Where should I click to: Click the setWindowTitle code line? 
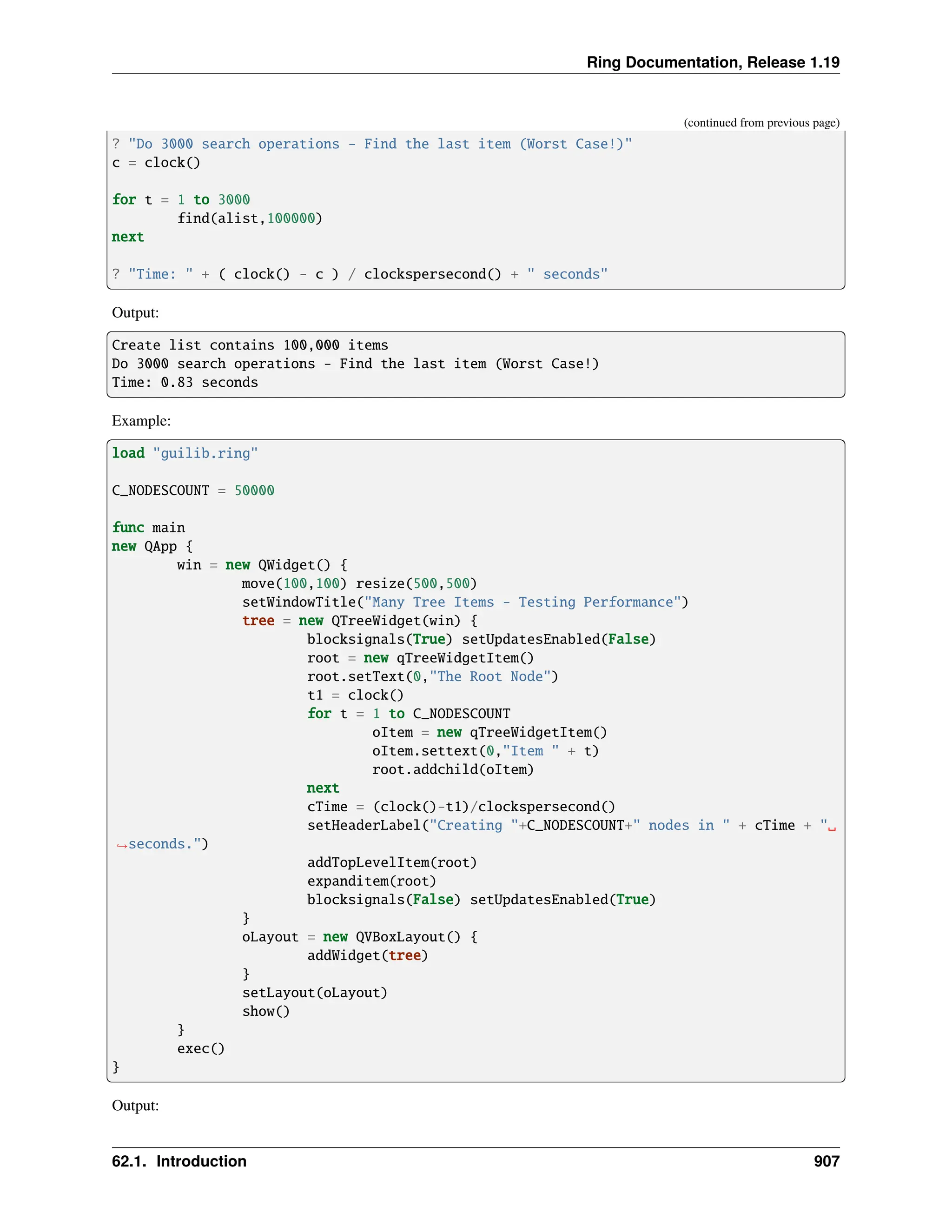[x=465, y=602]
